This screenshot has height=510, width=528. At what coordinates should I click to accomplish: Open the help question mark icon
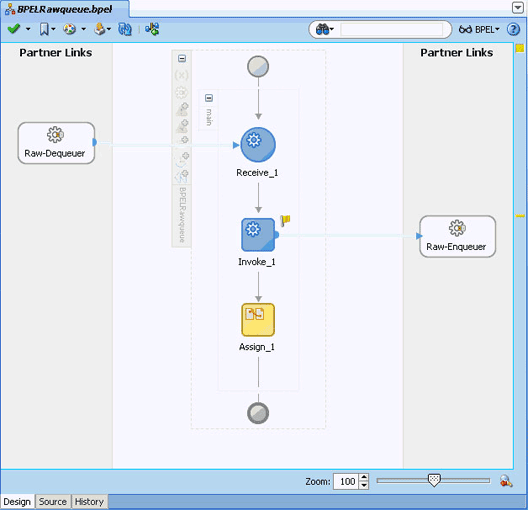click(x=513, y=30)
